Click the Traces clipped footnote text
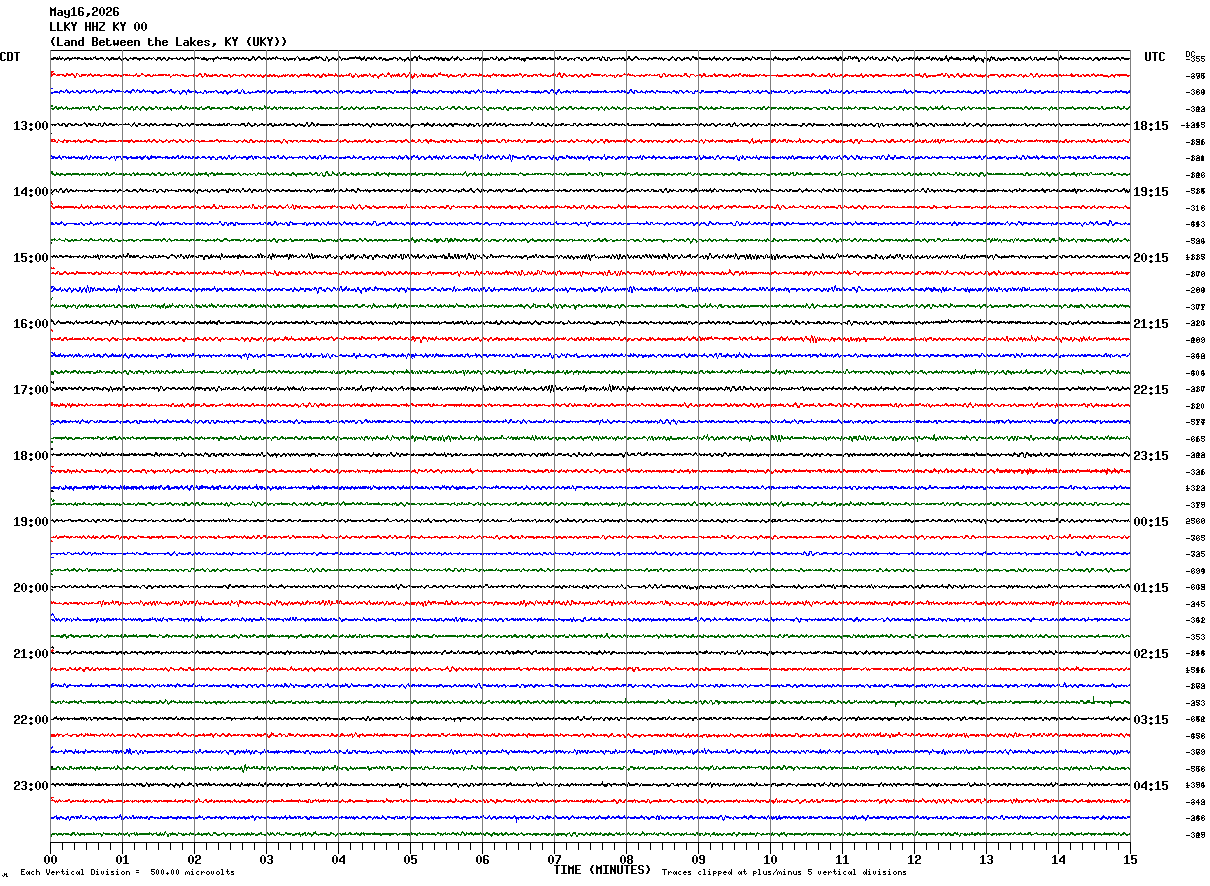Screen dimensions: 1210x886 point(784,873)
